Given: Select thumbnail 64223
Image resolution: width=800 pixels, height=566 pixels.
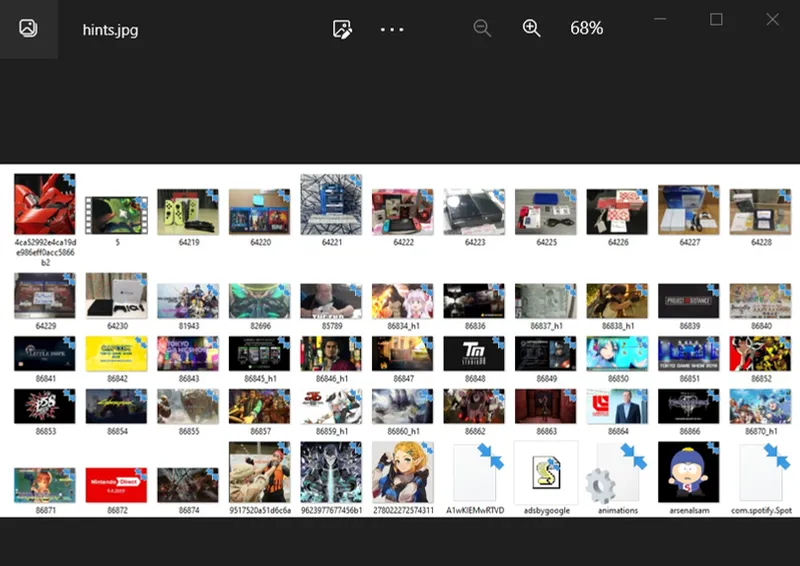Looking at the screenshot, I should 474,212.
